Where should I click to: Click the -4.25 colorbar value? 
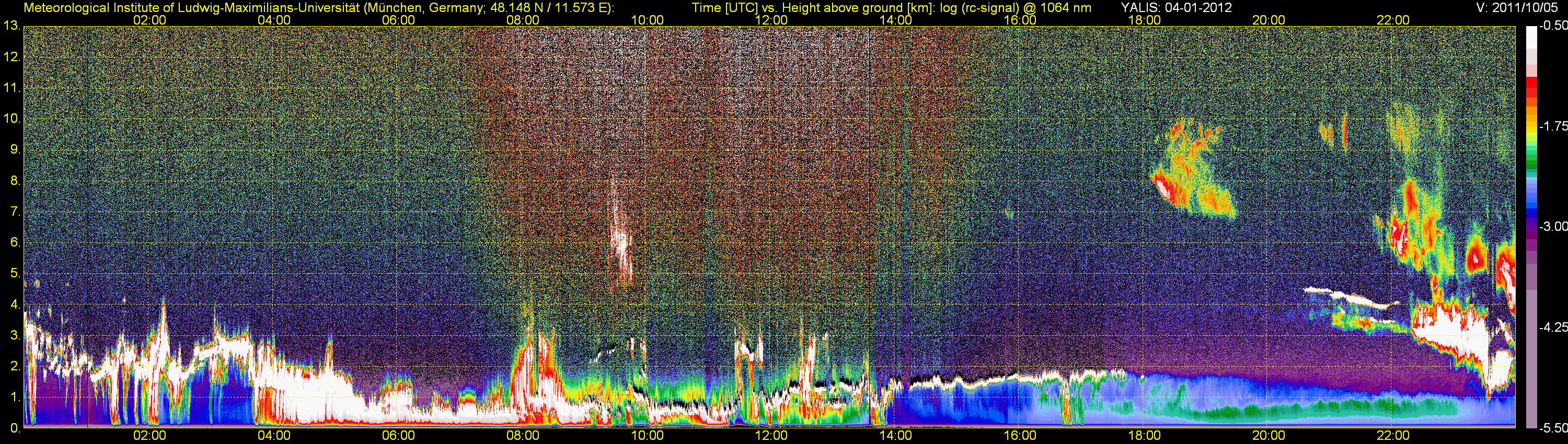coord(1553,327)
